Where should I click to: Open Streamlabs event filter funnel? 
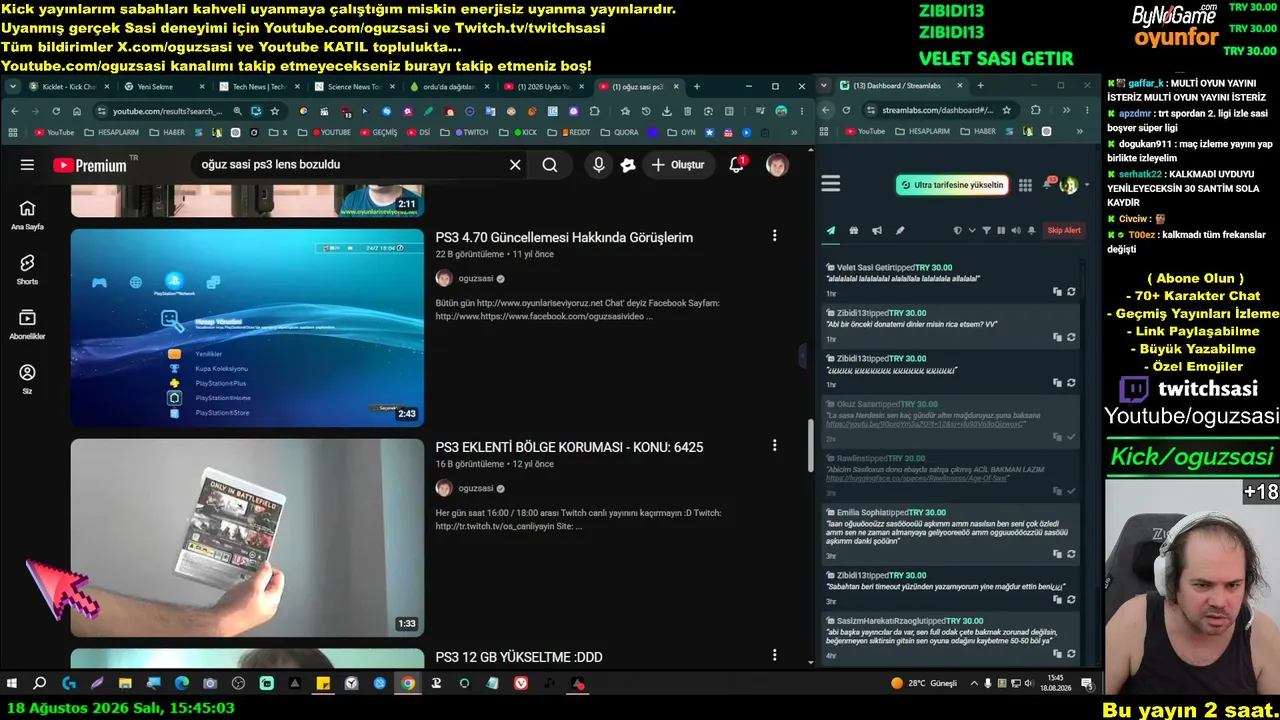[986, 231]
